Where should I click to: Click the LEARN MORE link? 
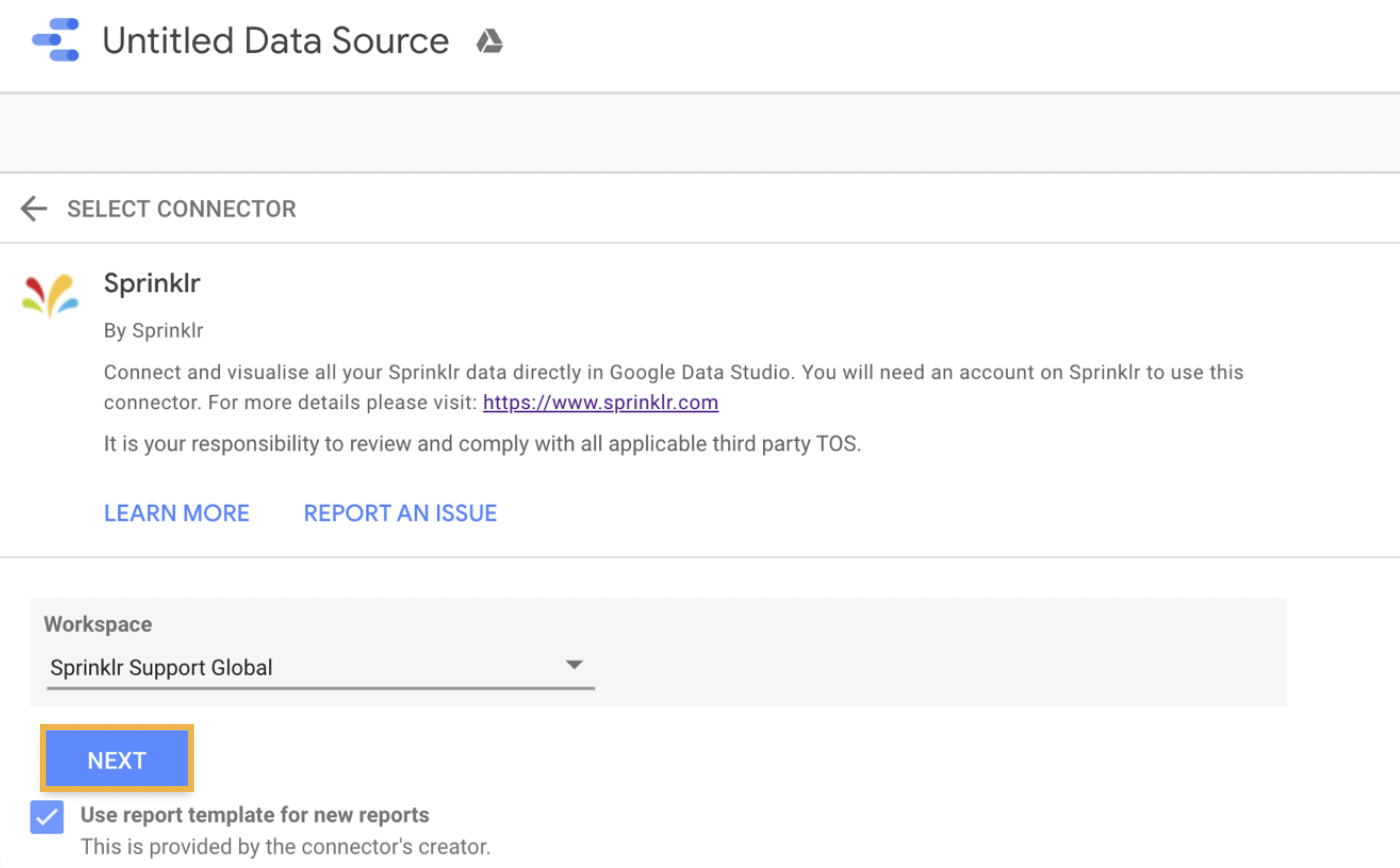177,513
